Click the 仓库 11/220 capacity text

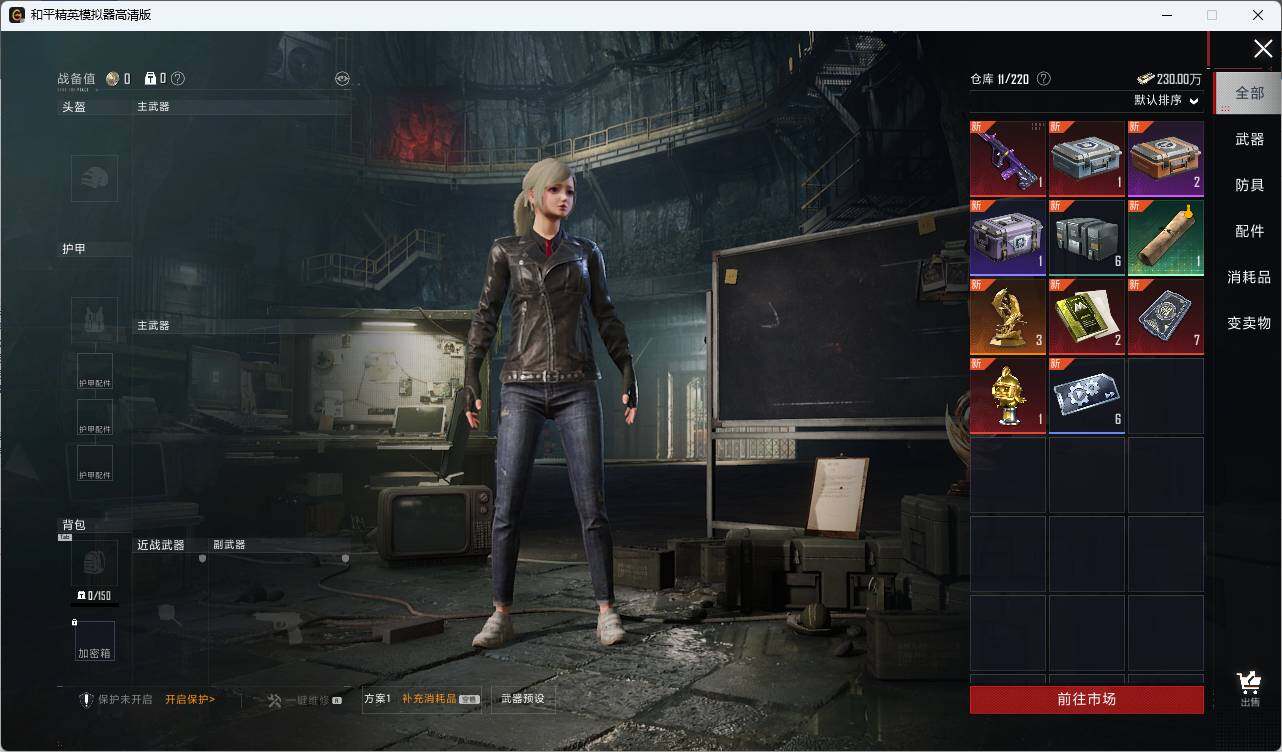[1000, 79]
